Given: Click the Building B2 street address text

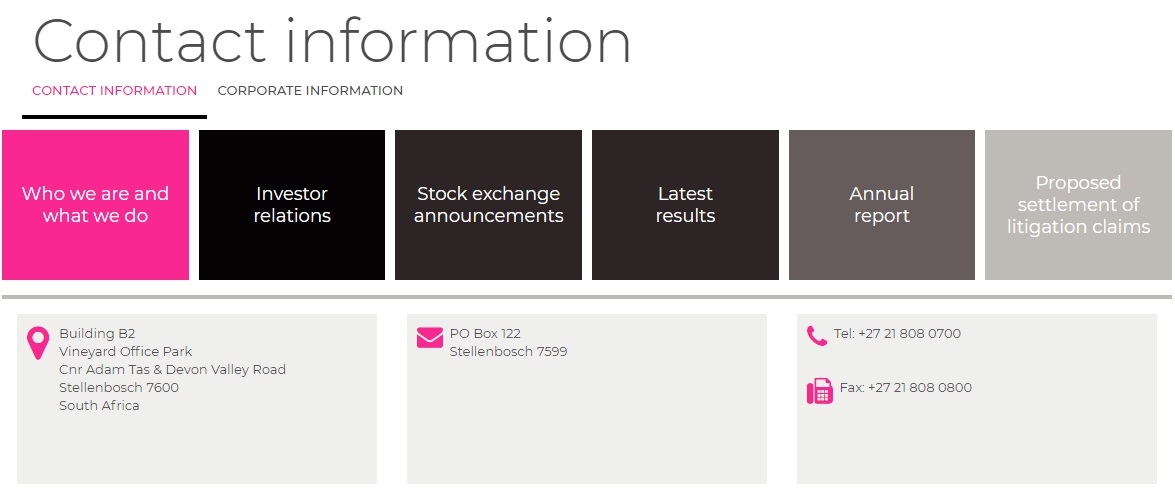Looking at the screenshot, I should pyautogui.click(x=97, y=334).
